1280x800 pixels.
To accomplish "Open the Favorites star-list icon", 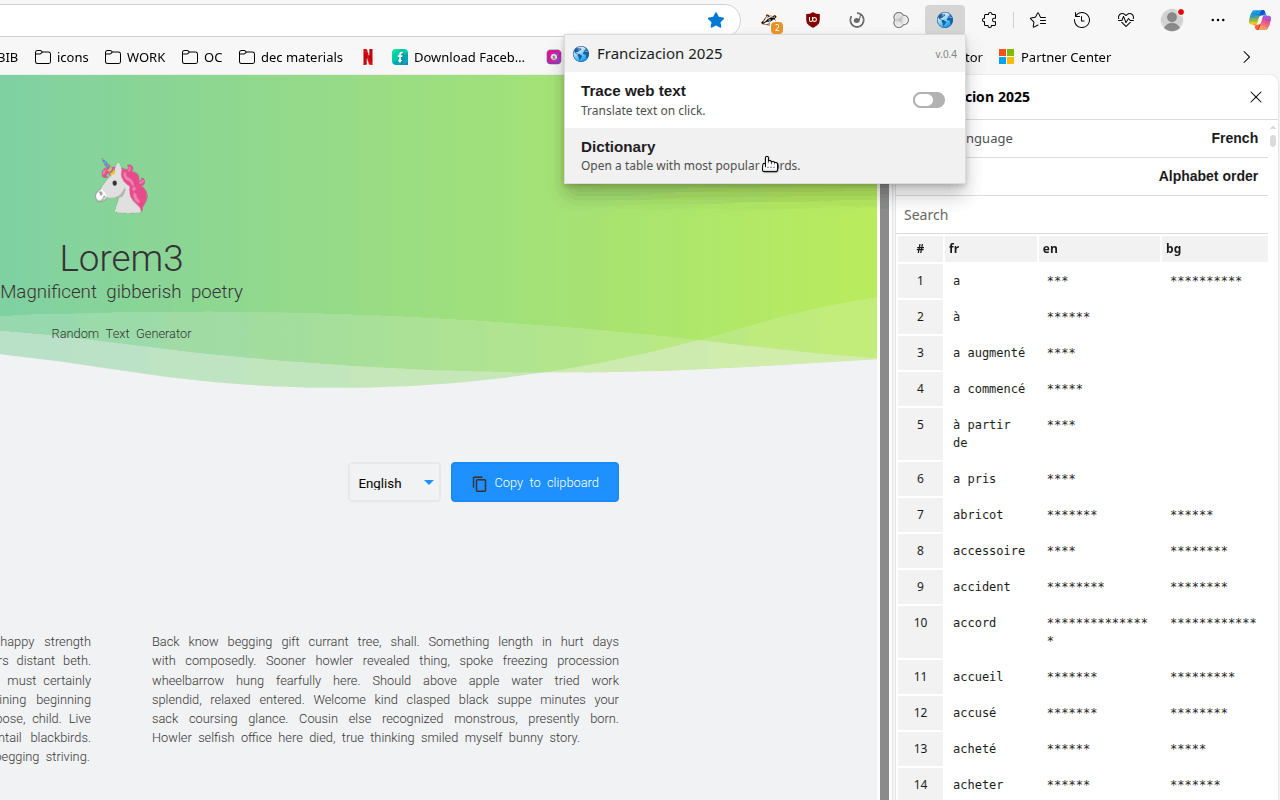I will tap(1038, 20).
